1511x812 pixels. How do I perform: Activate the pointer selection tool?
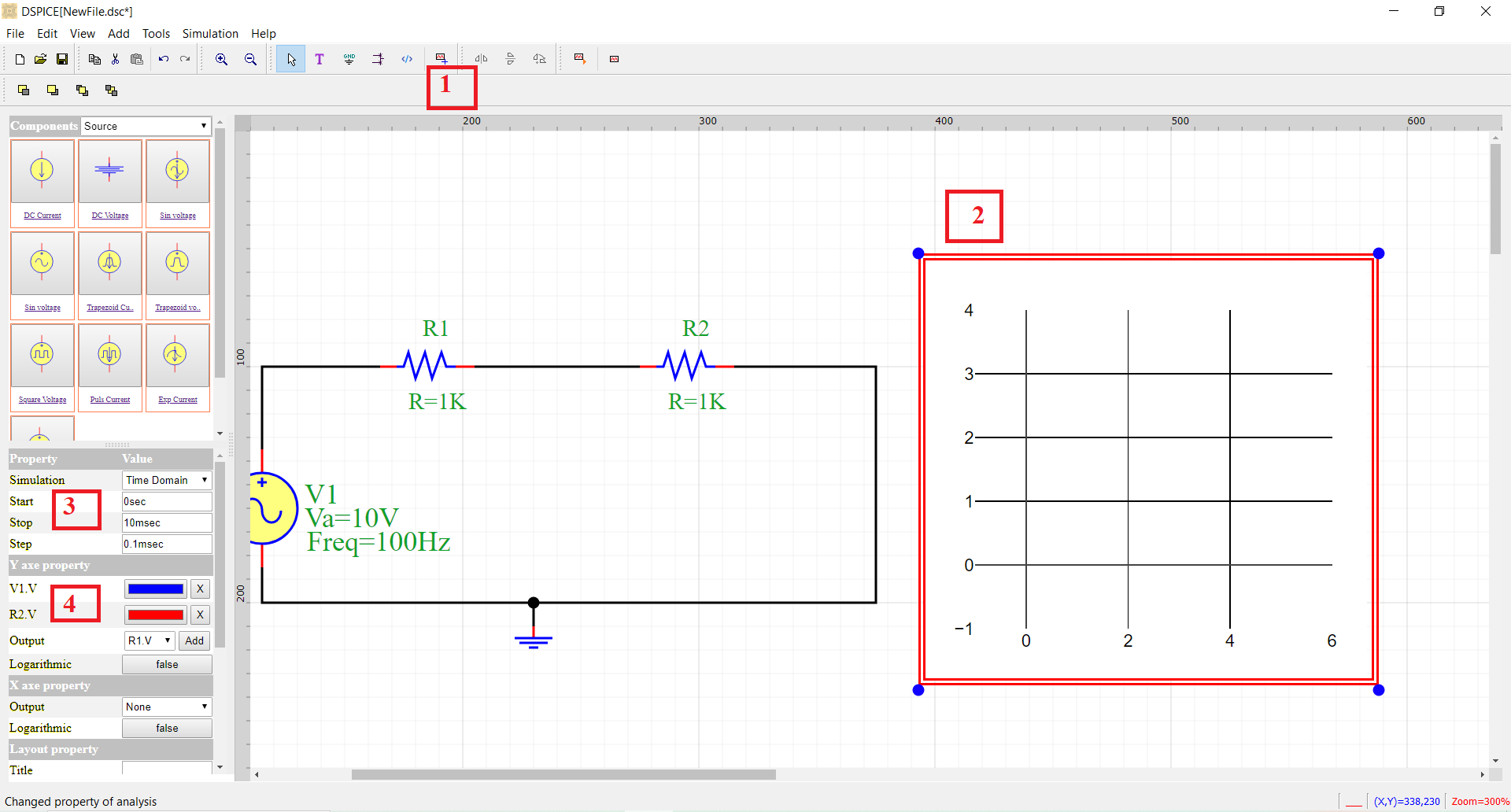(x=291, y=59)
